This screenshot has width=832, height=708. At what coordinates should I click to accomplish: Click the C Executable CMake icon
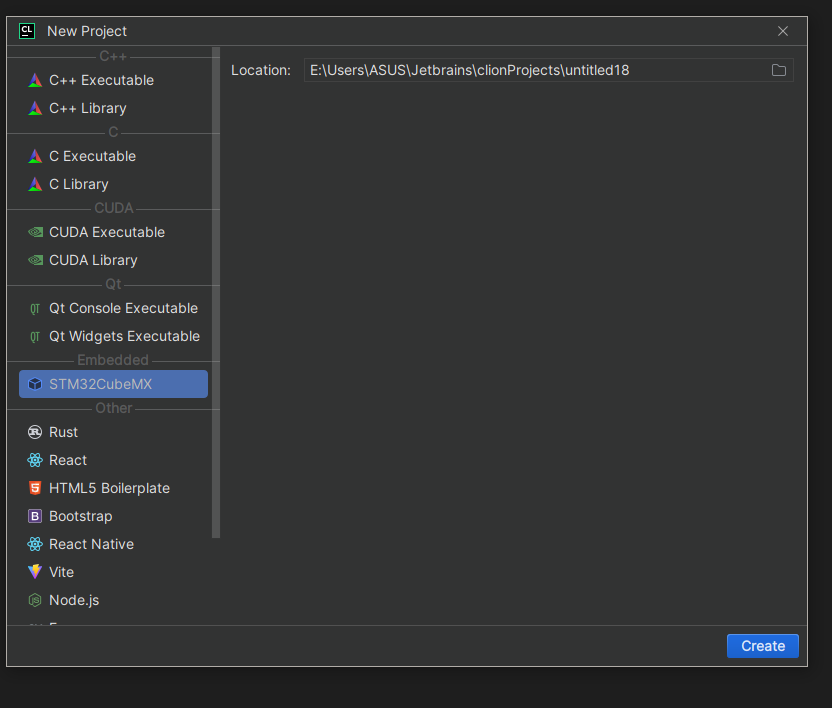tap(35, 156)
